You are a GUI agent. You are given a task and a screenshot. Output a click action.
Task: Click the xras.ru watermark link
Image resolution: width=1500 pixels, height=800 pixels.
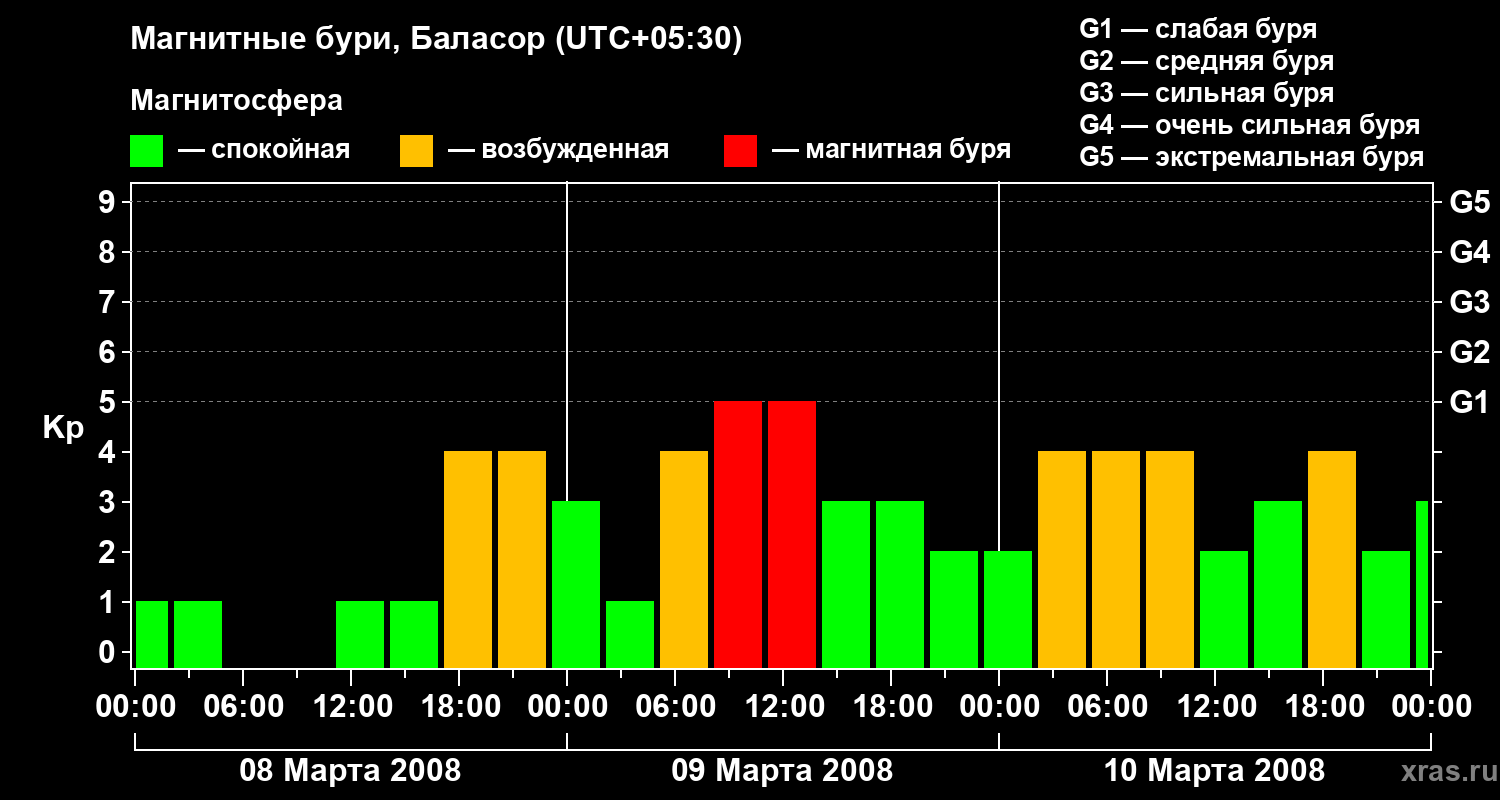tap(1445, 771)
